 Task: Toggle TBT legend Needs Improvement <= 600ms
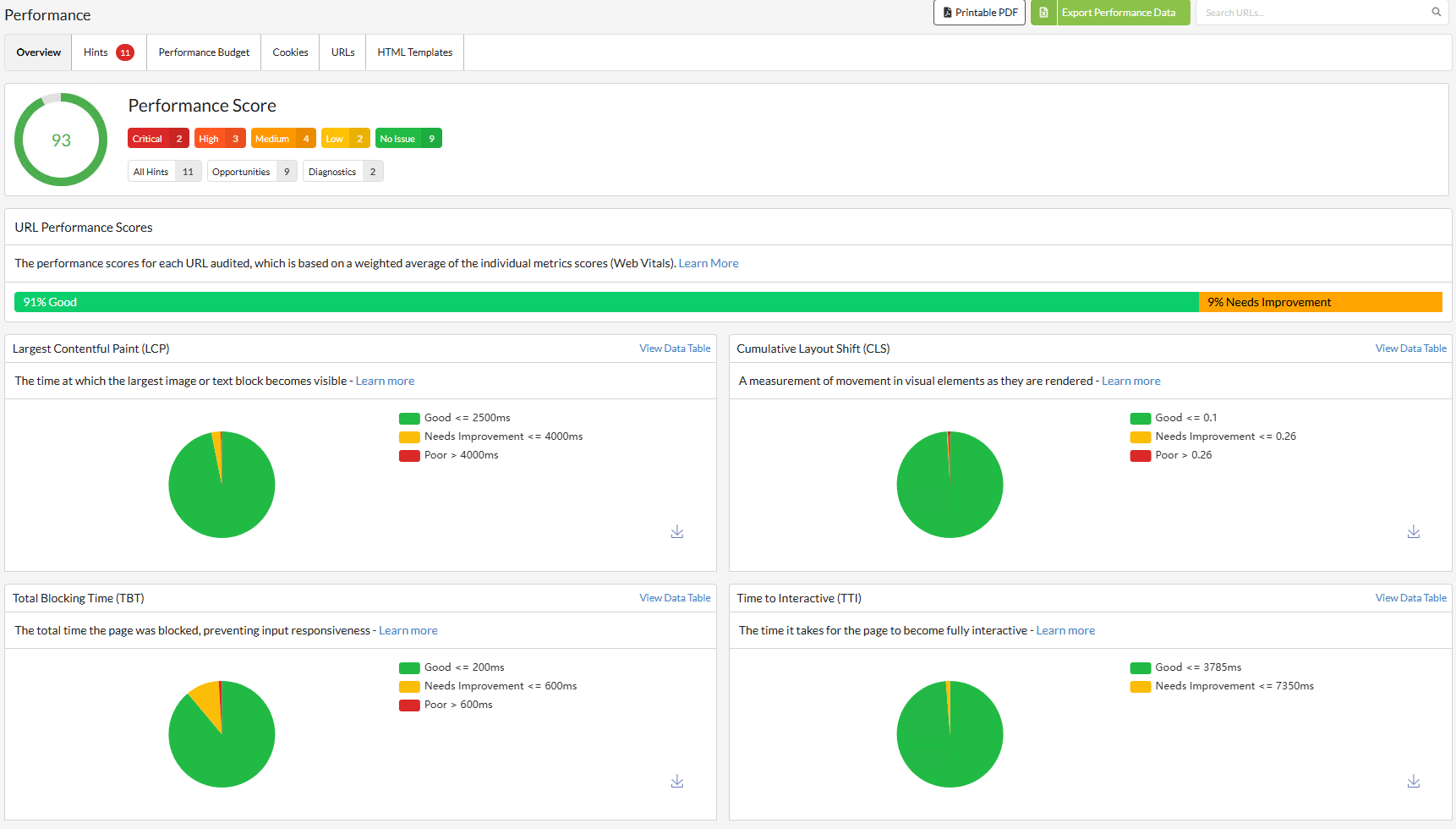pos(488,686)
